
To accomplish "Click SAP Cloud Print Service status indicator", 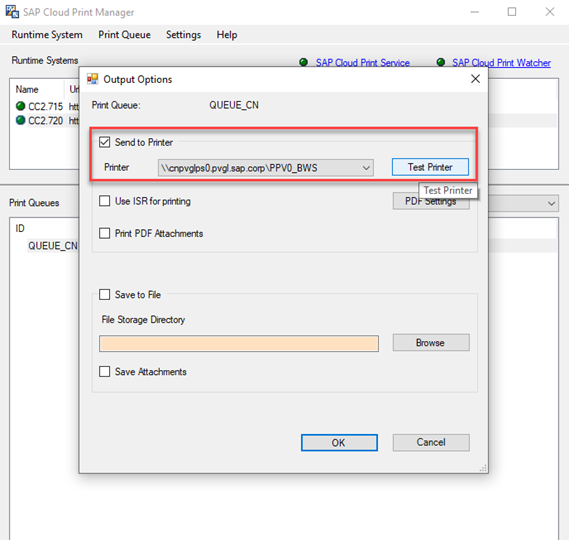I will click(x=304, y=62).
